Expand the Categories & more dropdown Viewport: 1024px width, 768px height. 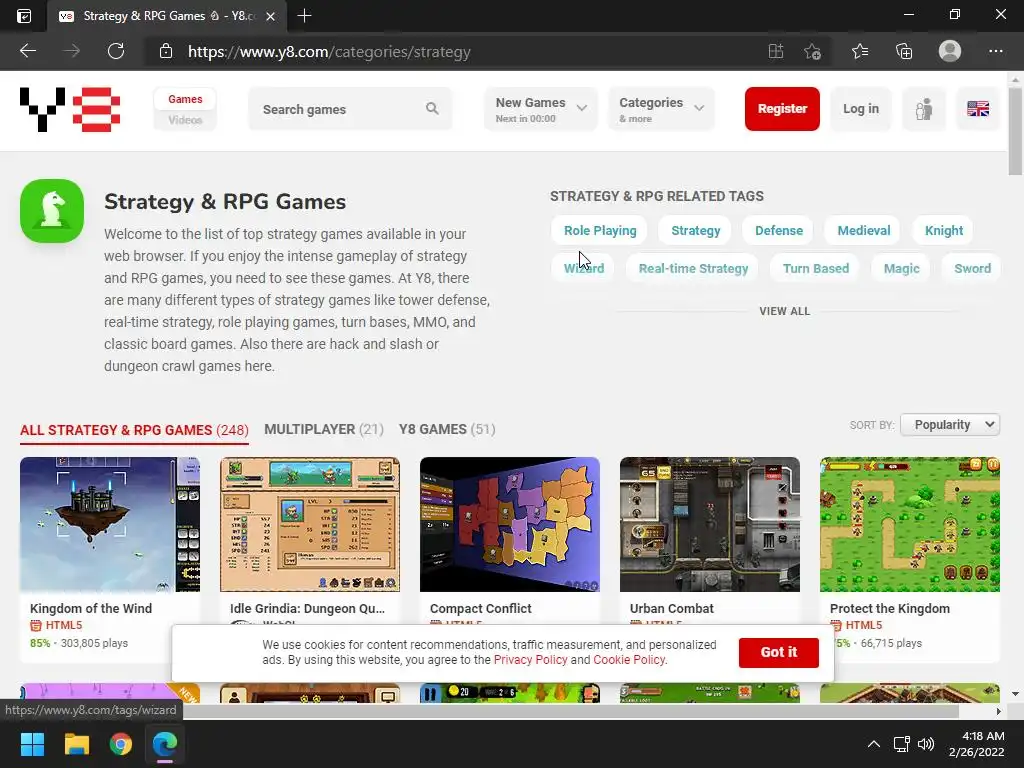[661, 109]
